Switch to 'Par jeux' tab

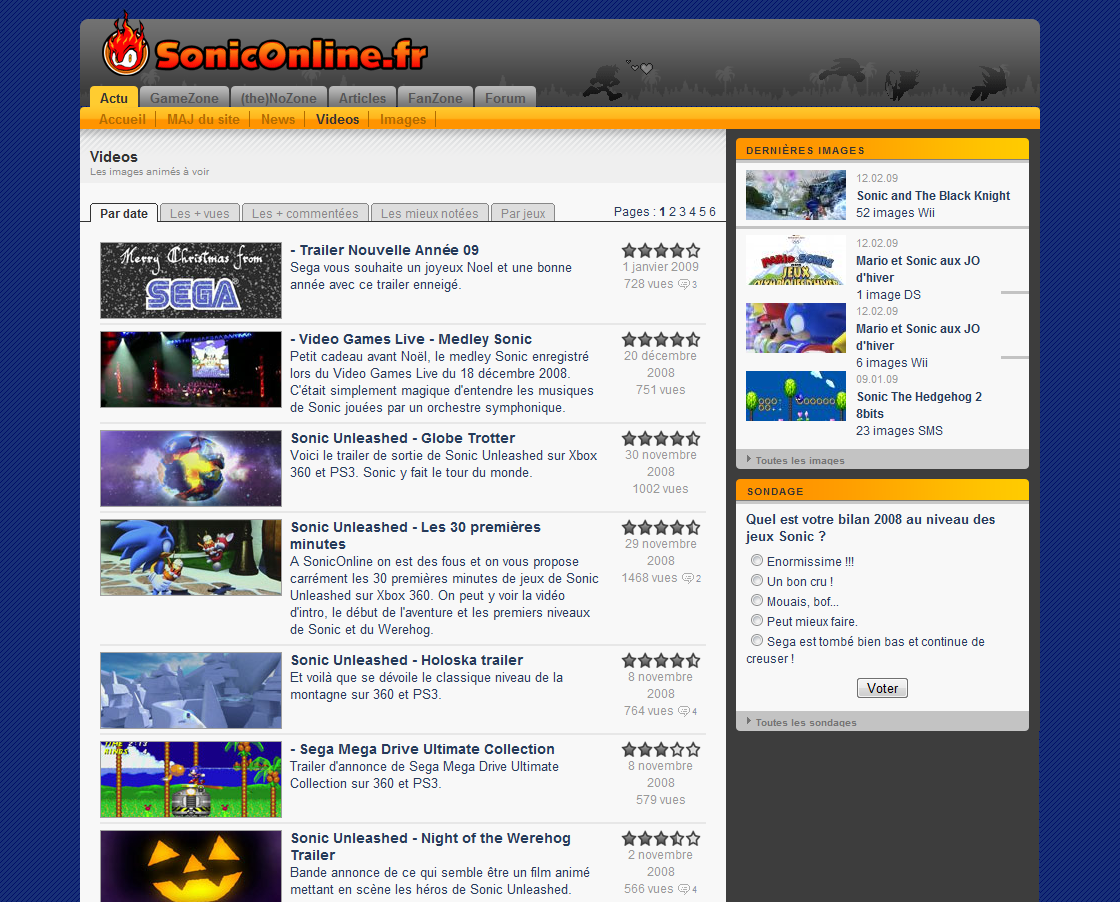(x=523, y=213)
